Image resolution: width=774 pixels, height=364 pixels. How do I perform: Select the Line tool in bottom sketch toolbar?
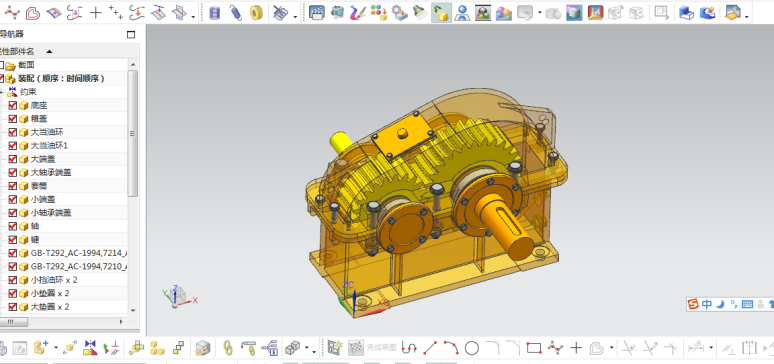430,348
